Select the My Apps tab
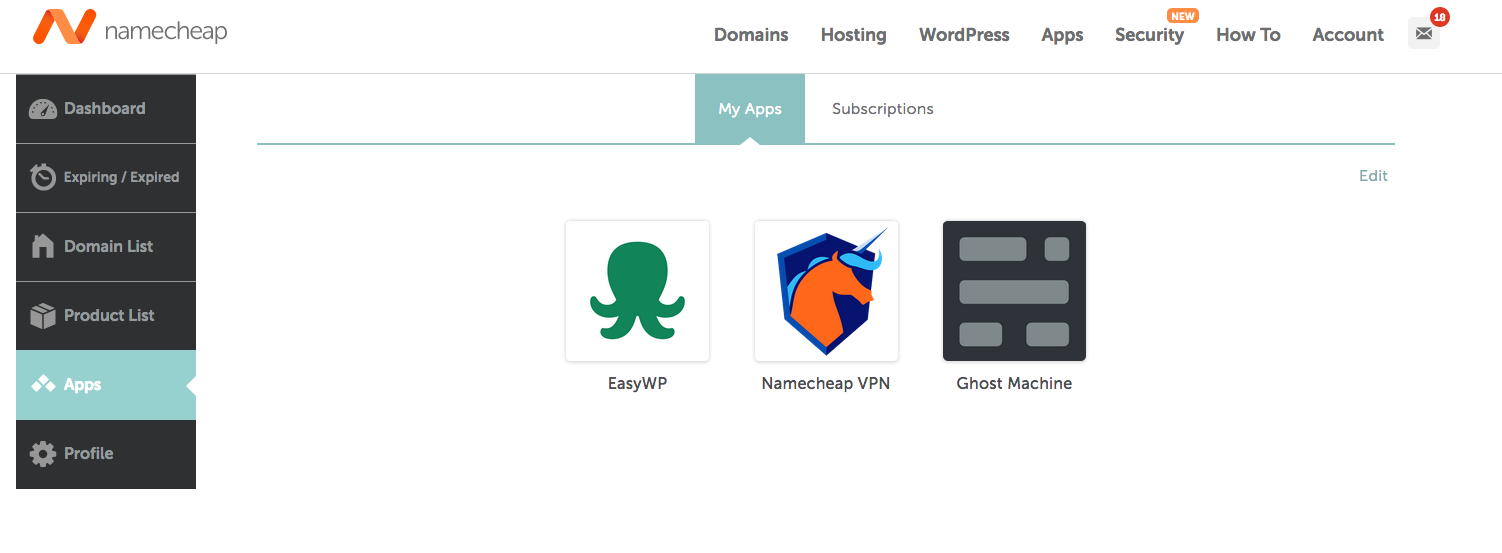Viewport: 1502px width, 553px height. 750,109
